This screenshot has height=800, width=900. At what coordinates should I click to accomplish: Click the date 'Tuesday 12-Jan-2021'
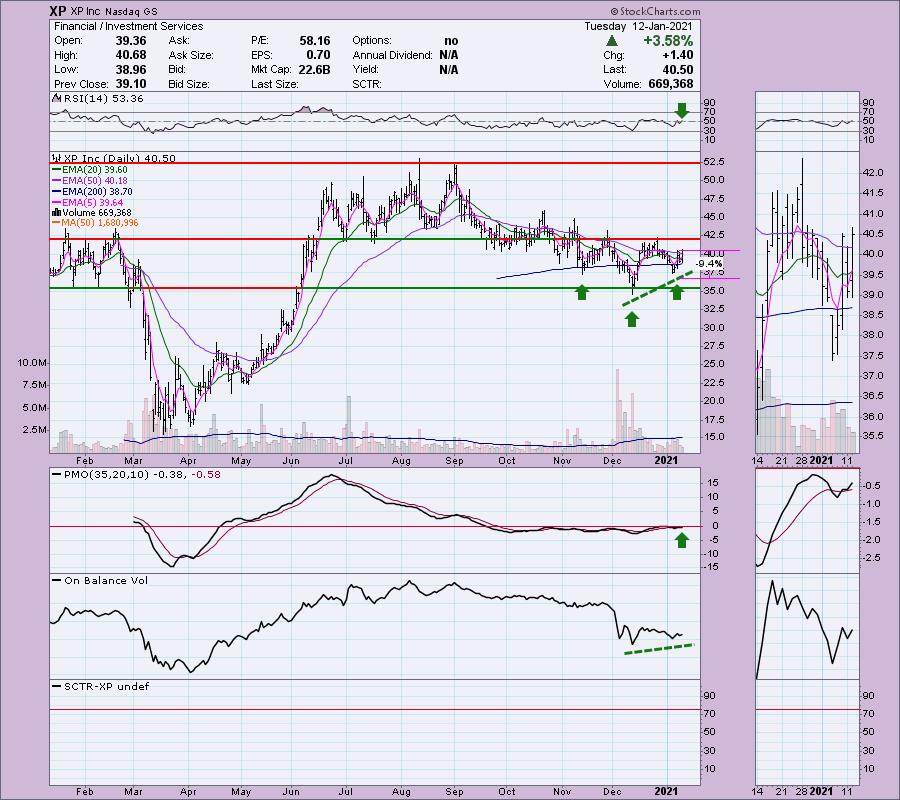[x=638, y=26]
